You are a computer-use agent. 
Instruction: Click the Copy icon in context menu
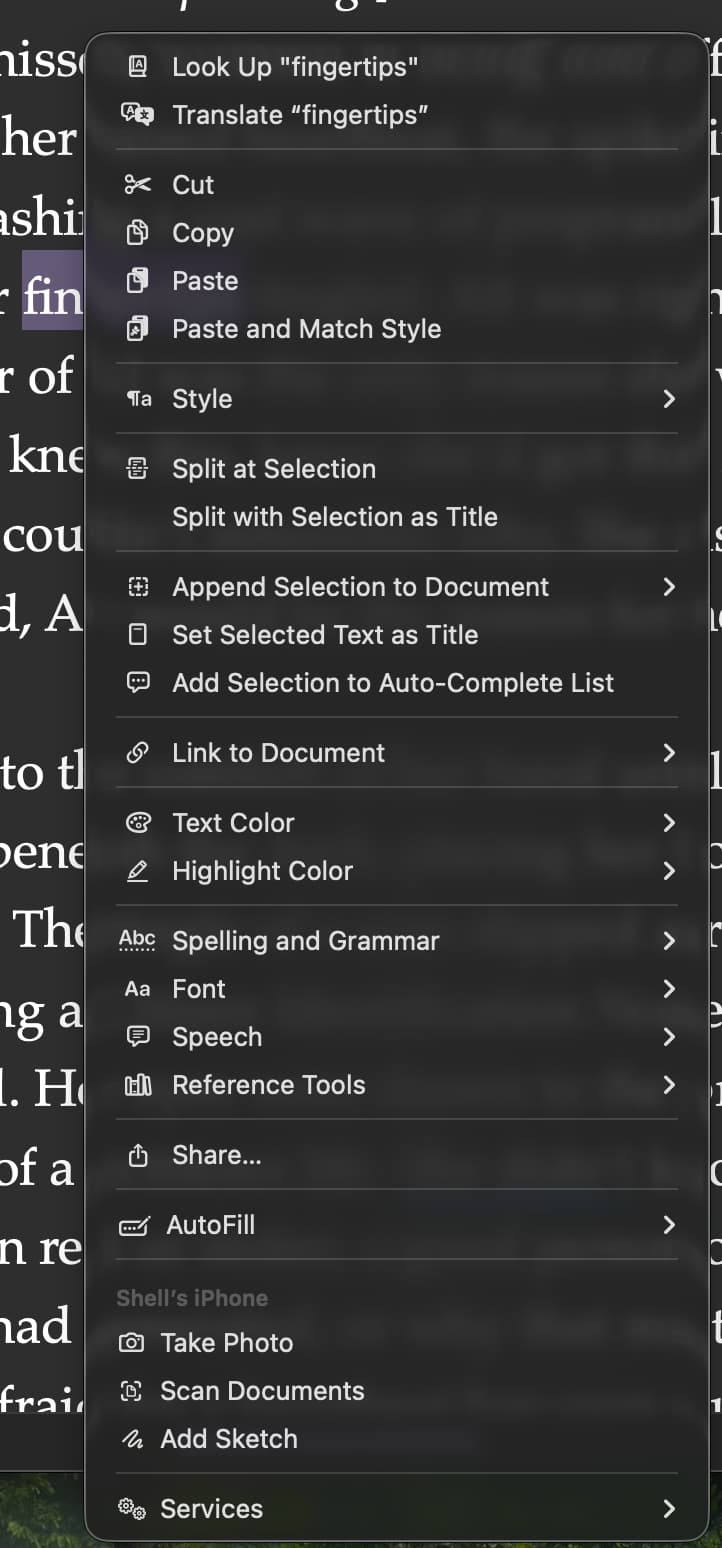point(137,233)
